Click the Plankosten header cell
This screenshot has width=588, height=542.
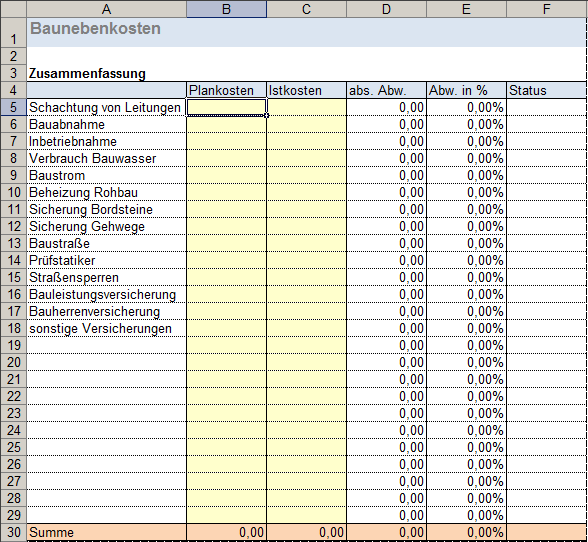coord(226,90)
